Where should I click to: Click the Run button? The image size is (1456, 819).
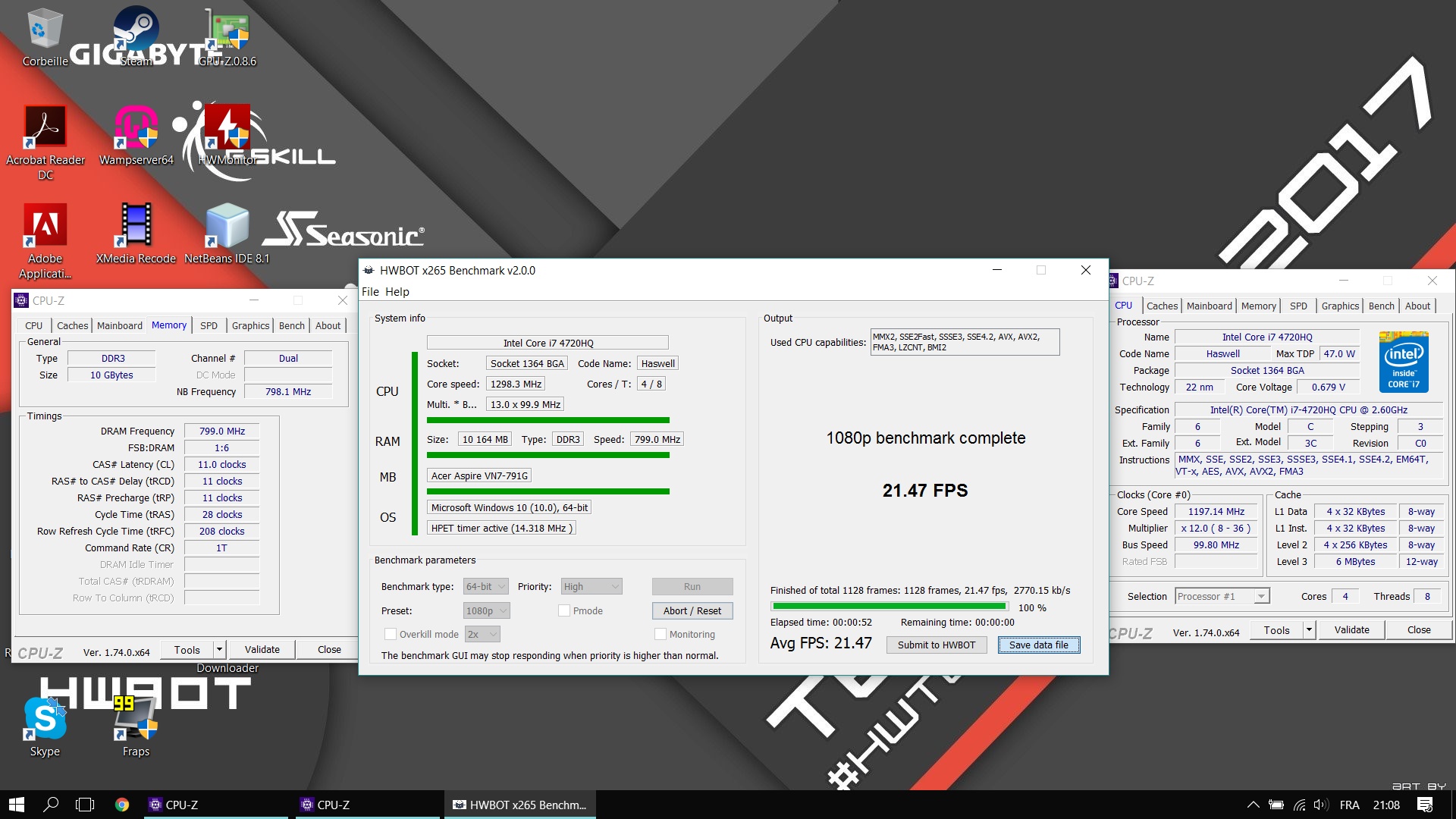click(x=692, y=586)
